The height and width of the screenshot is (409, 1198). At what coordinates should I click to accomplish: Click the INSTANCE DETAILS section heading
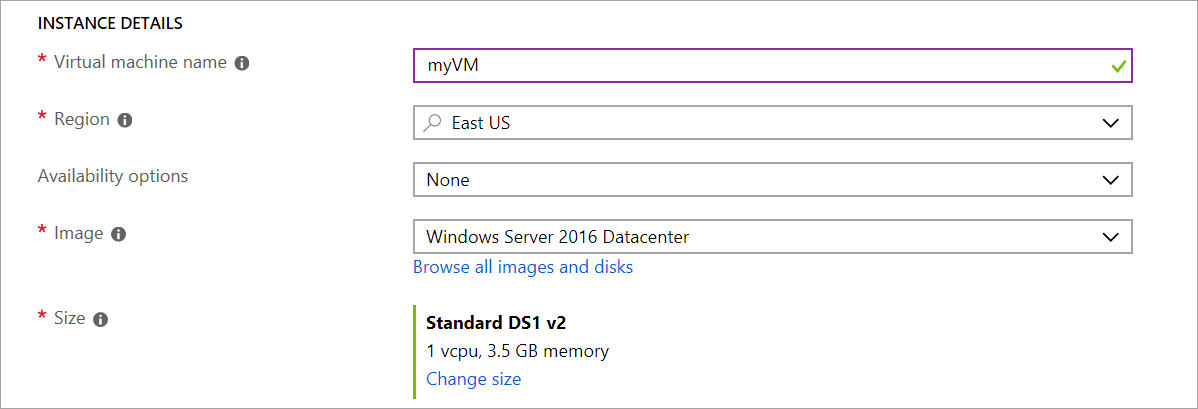pos(110,24)
